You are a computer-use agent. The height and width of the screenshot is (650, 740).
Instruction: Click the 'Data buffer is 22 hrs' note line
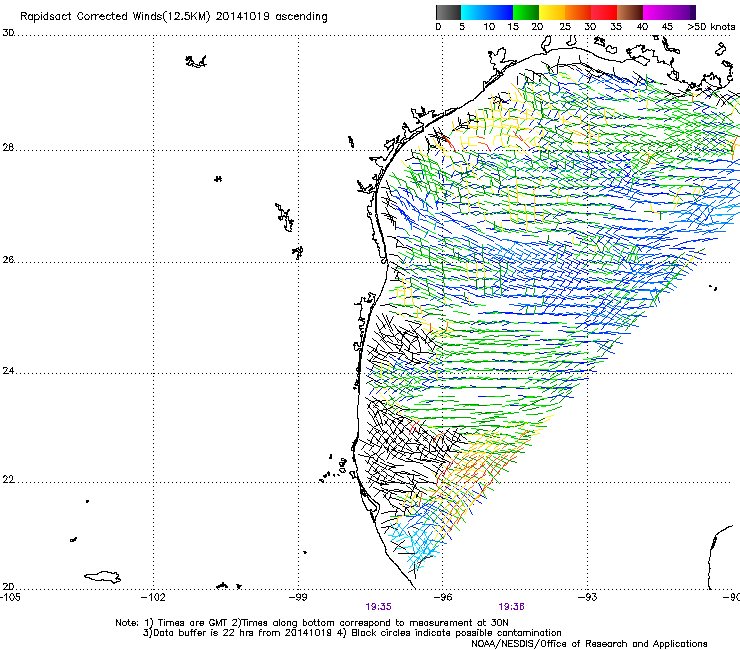352,633
